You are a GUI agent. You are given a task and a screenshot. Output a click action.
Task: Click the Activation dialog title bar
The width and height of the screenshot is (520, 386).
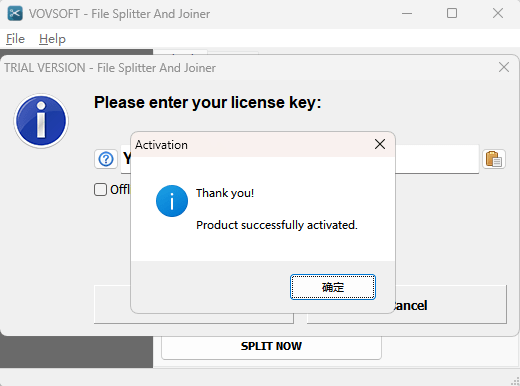[252, 145]
